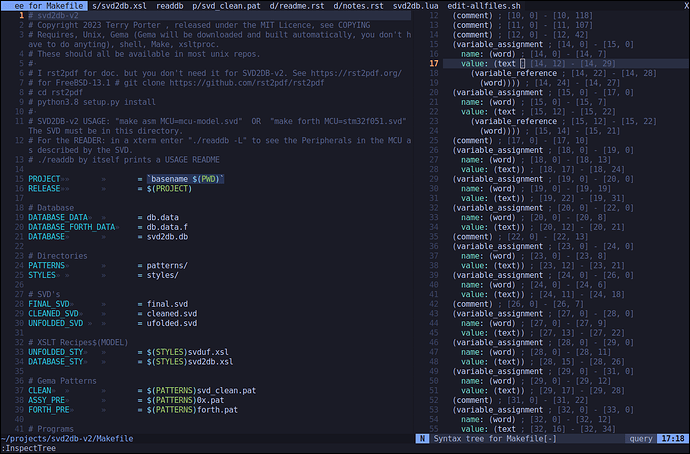Click the rst2pdf.org URL in comment

[360, 74]
